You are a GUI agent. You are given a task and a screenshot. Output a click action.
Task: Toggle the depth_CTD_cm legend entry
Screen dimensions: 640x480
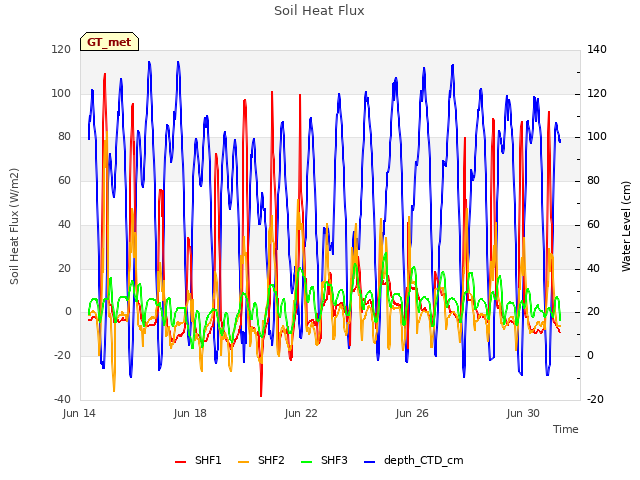click(x=413, y=460)
